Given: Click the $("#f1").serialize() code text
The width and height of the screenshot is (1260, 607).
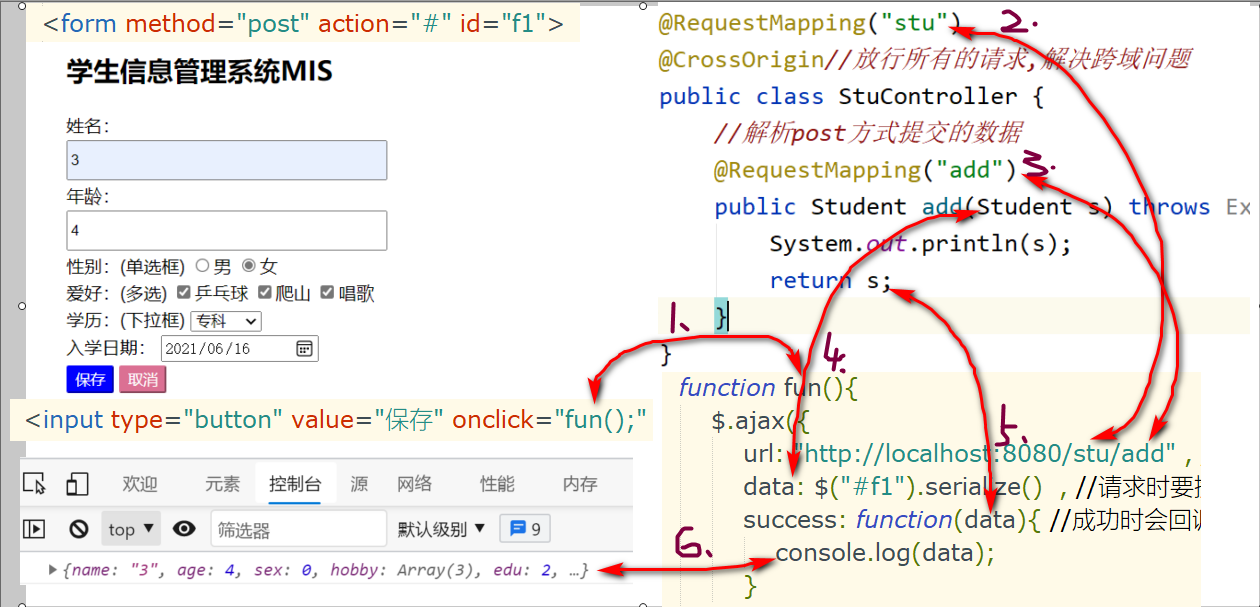Looking at the screenshot, I should (x=929, y=488).
